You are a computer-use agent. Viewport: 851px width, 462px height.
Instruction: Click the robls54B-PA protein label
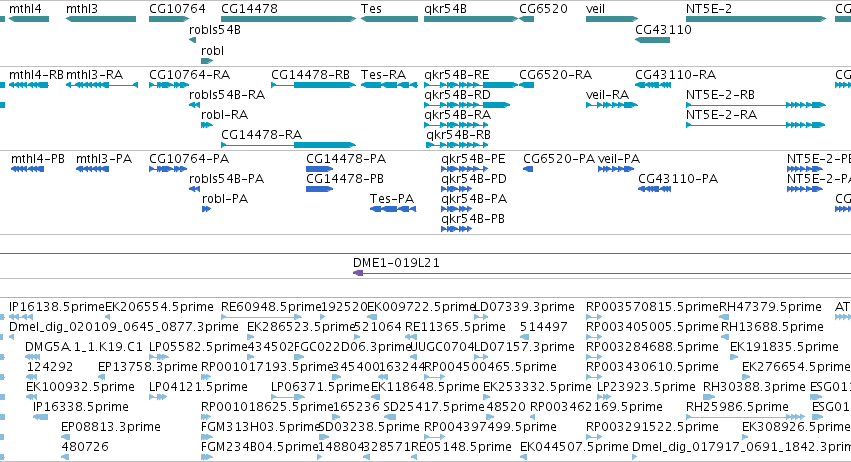226,179
